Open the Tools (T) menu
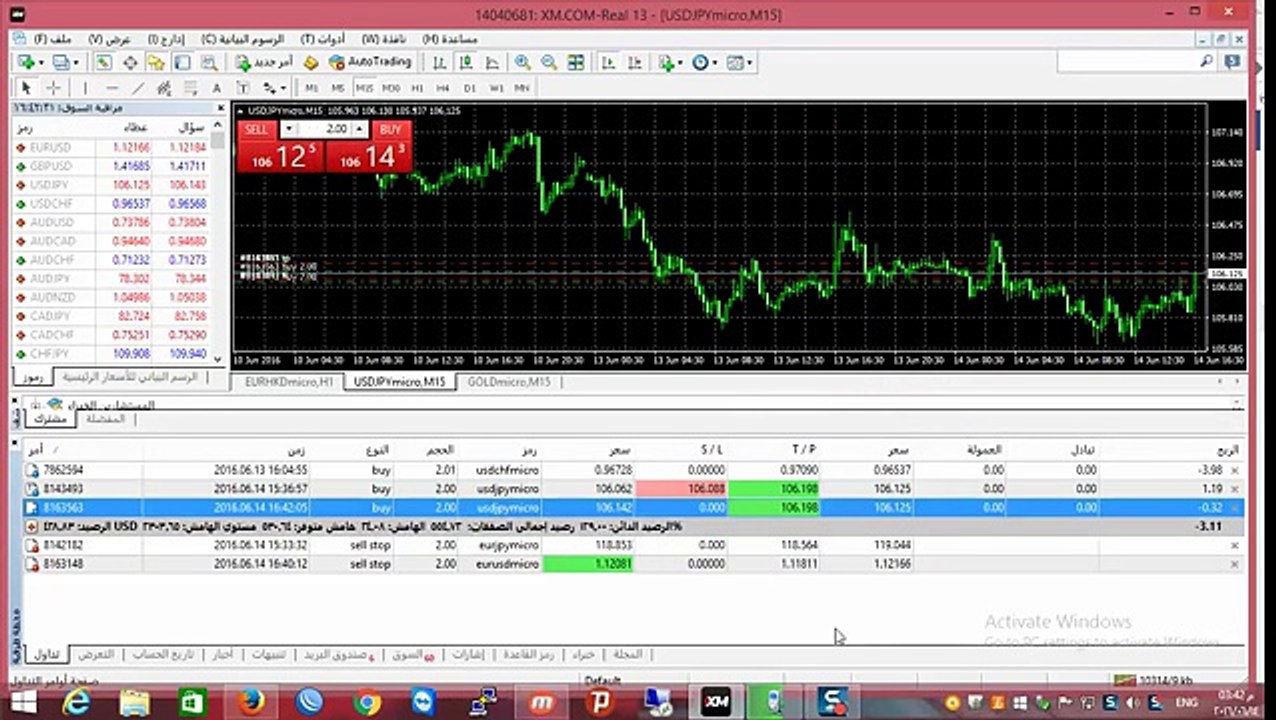Screen dimensions: 1276x720 click(x=322, y=39)
